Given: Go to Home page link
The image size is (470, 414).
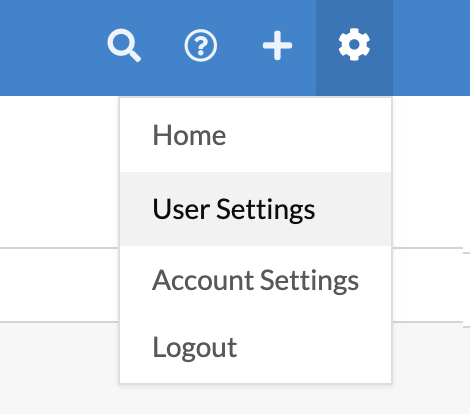Looking at the screenshot, I should tap(189, 135).
